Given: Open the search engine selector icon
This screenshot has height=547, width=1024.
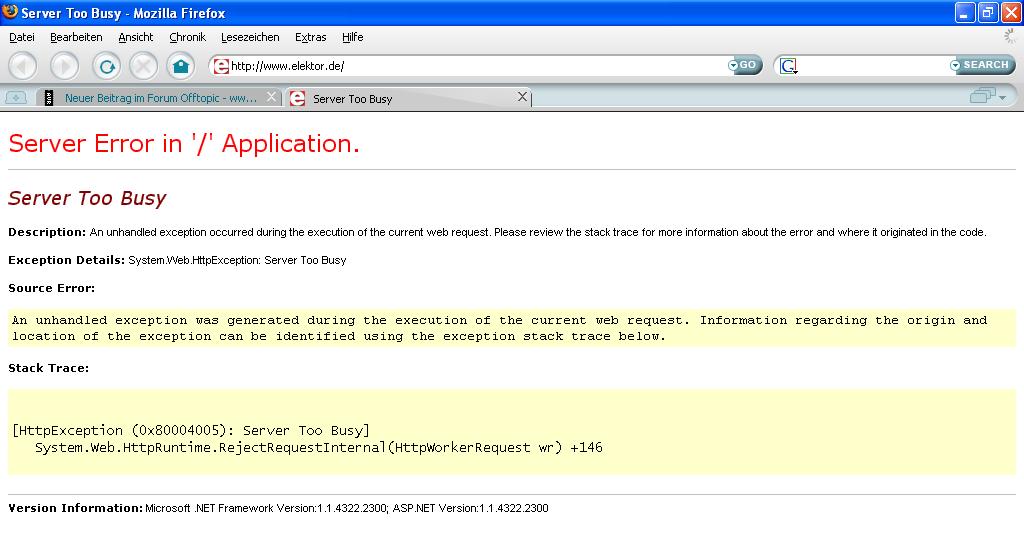Looking at the screenshot, I should pos(788,66).
